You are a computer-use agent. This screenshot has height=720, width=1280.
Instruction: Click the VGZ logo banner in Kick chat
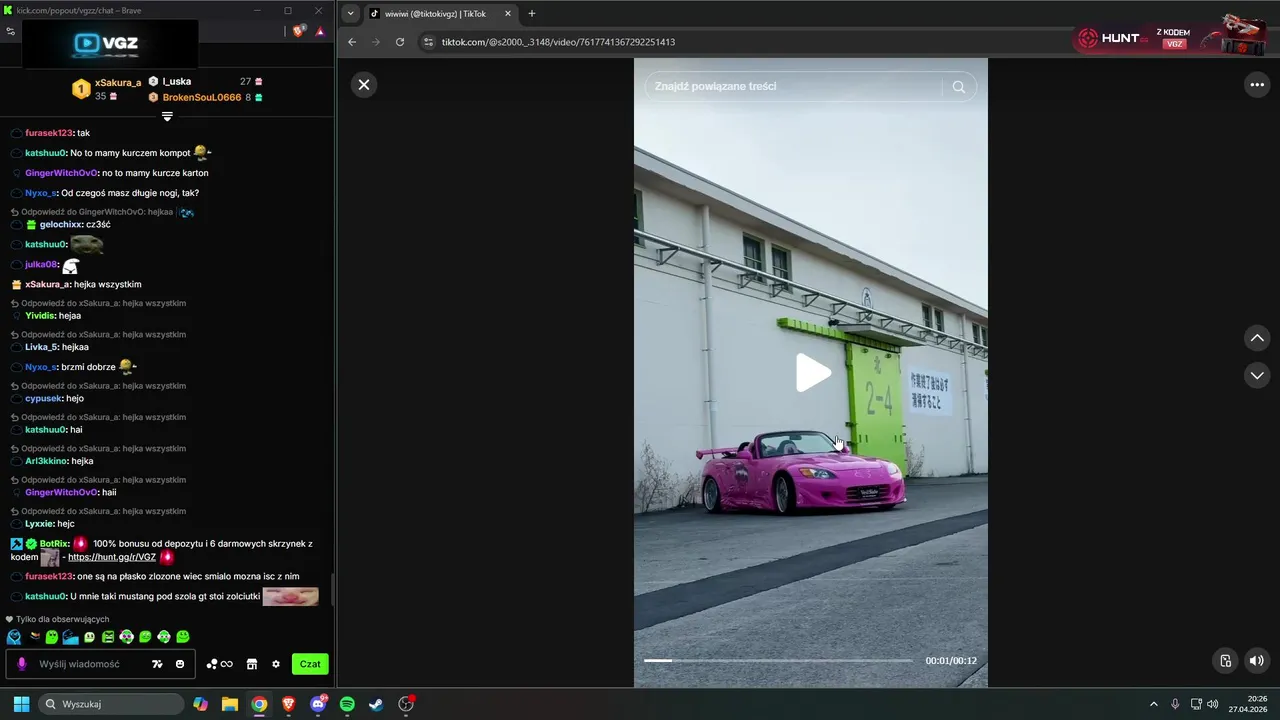pyautogui.click(x=110, y=43)
